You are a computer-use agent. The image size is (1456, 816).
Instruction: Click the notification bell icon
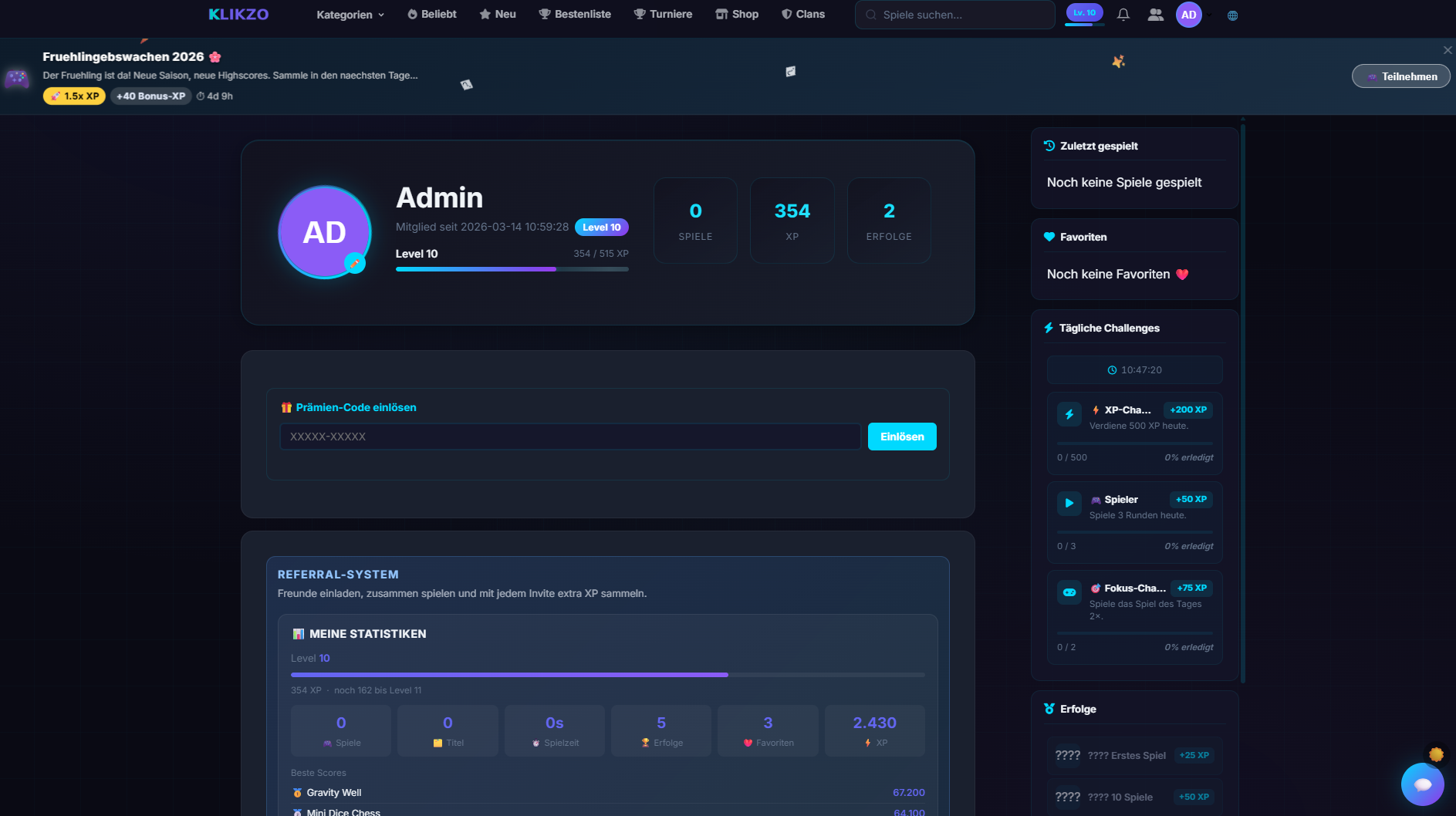pyautogui.click(x=1123, y=14)
